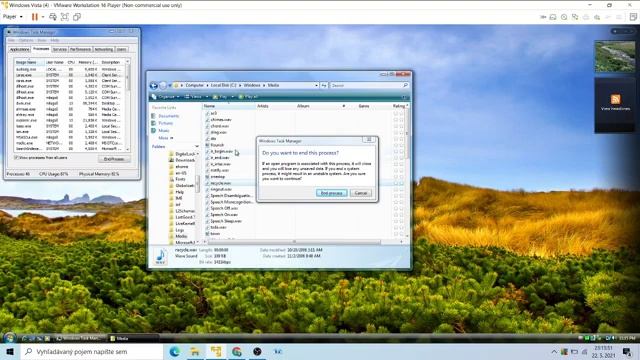The width and height of the screenshot is (640, 360).
Task: Select the Help folder in tree
Action: coord(177,192)
